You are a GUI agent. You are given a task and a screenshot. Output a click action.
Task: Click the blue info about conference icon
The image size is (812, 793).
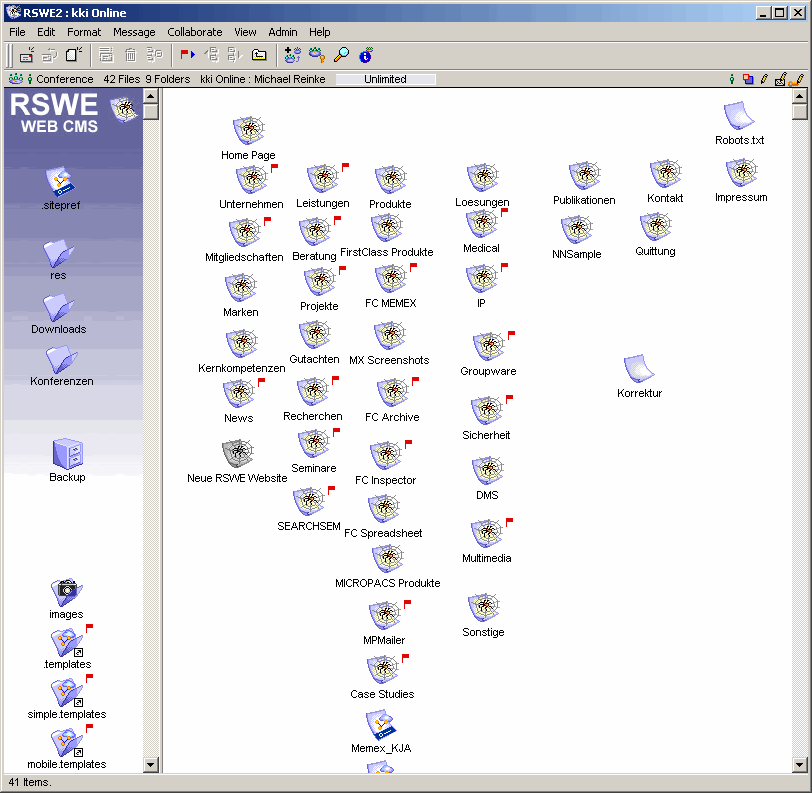tap(366, 54)
